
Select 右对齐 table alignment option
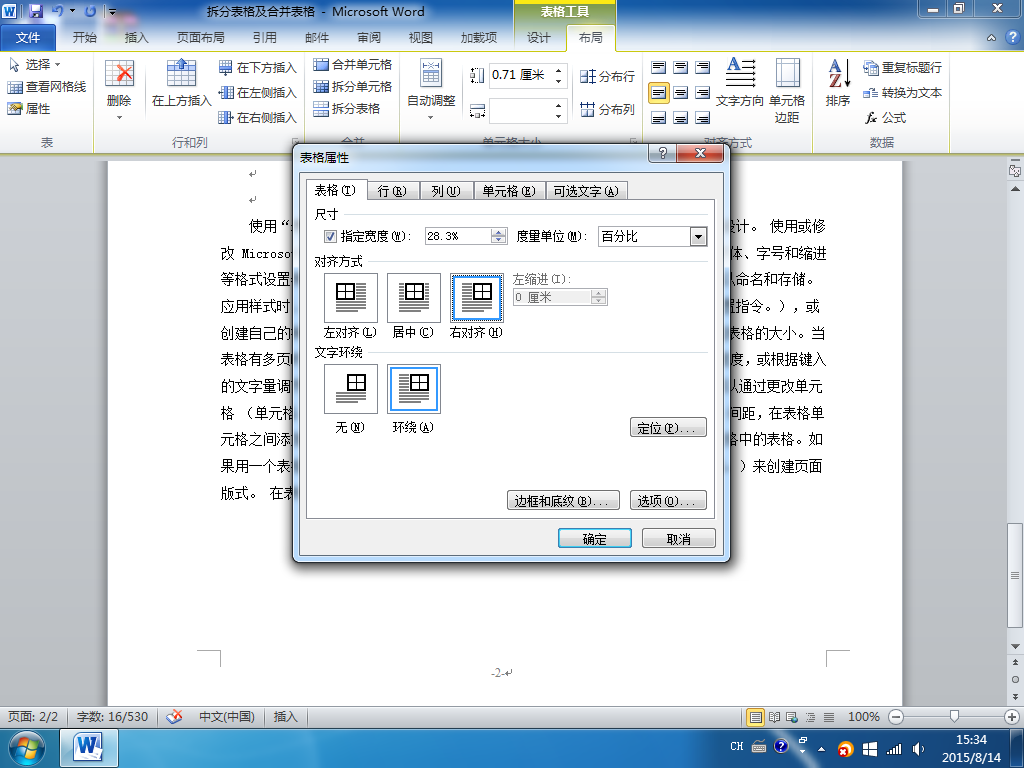(477, 298)
